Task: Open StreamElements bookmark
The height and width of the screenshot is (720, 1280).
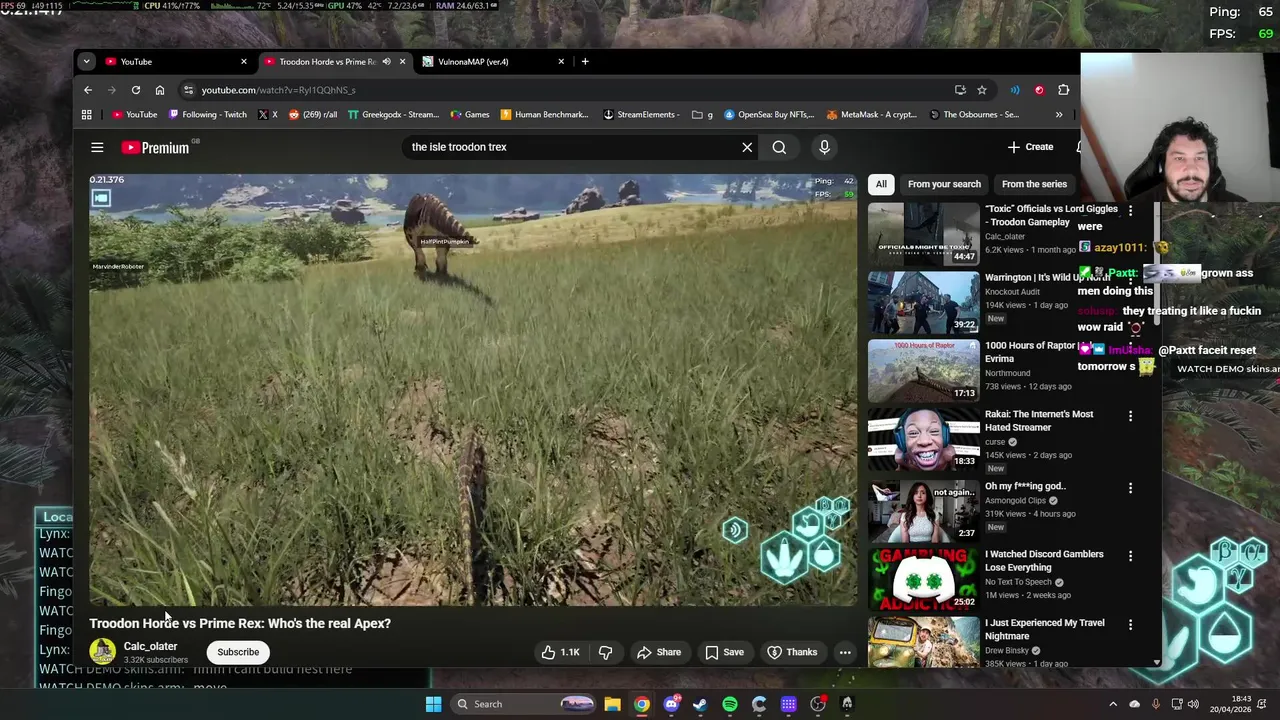Action: [x=640, y=115]
